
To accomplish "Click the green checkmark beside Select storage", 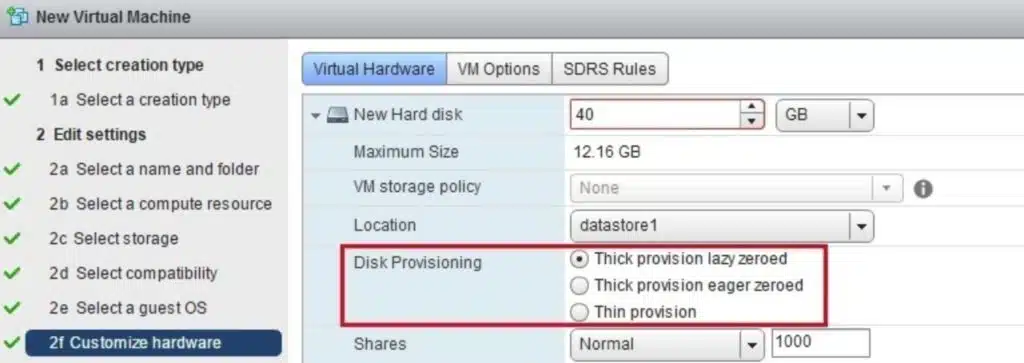I will 12,238.
